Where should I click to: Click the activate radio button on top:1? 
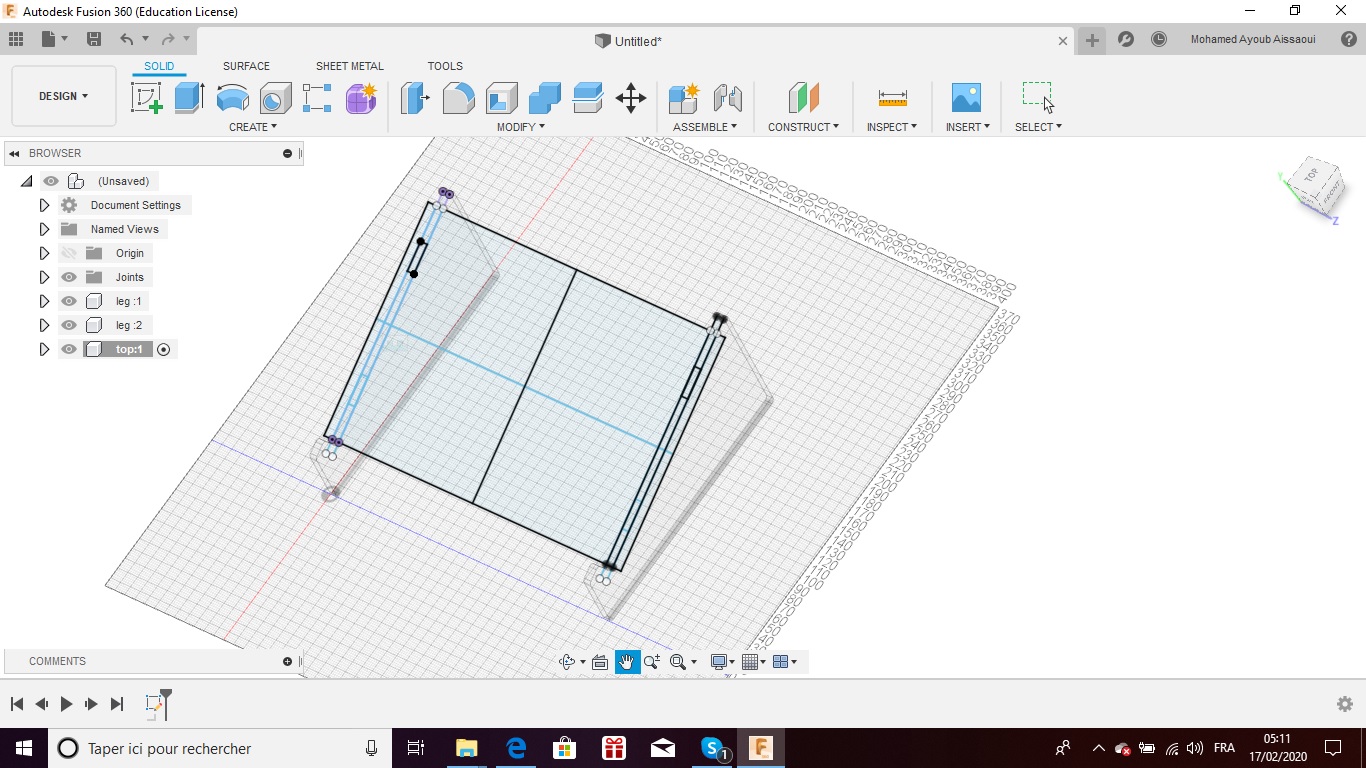[x=164, y=349]
